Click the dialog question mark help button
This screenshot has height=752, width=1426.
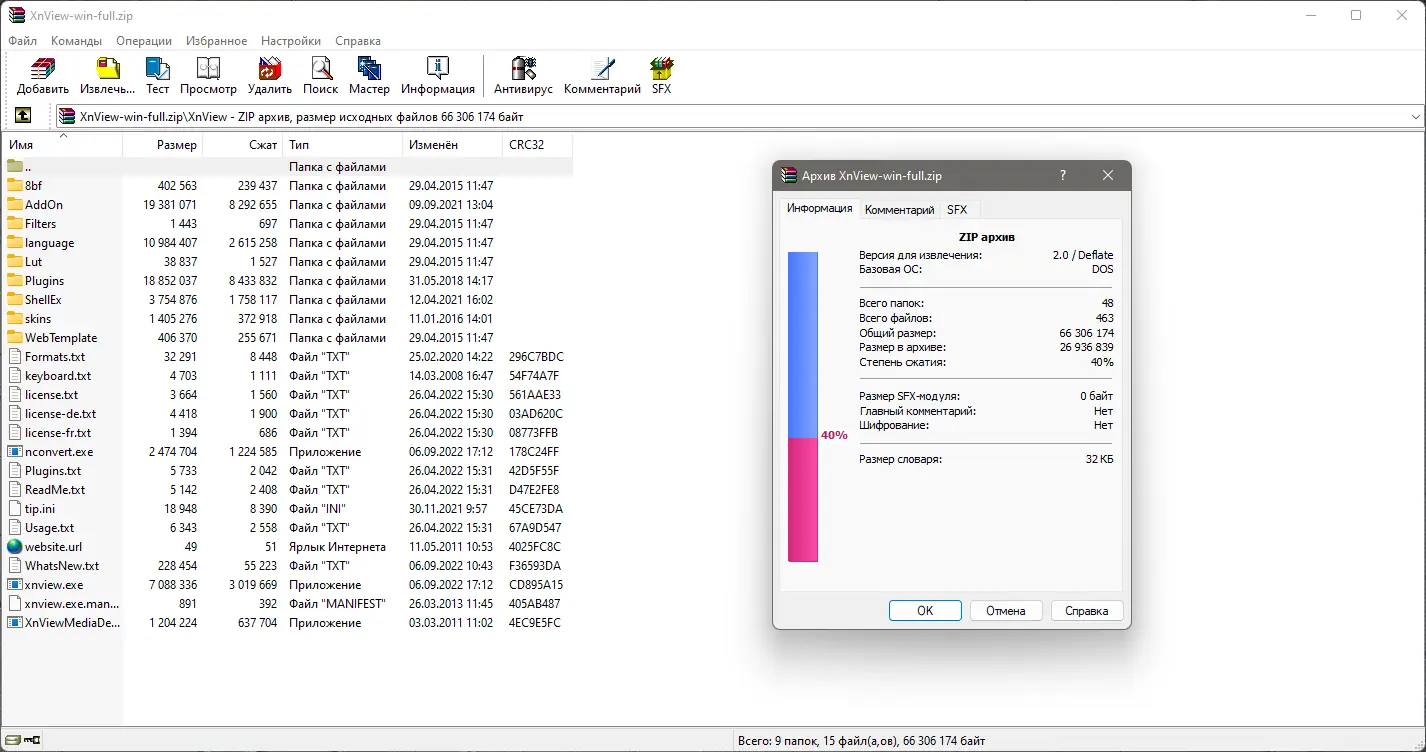coord(1062,175)
